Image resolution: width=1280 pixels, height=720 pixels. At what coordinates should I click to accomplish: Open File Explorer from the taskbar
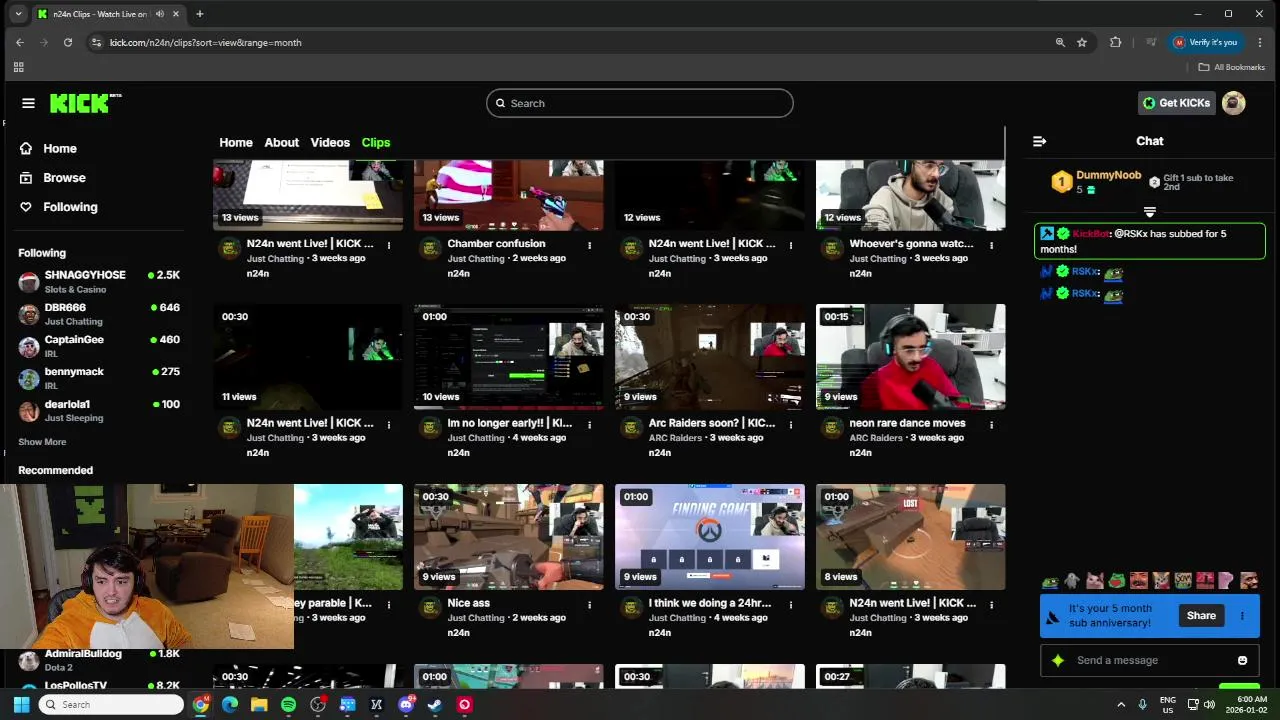pyautogui.click(x=259, y=704)
